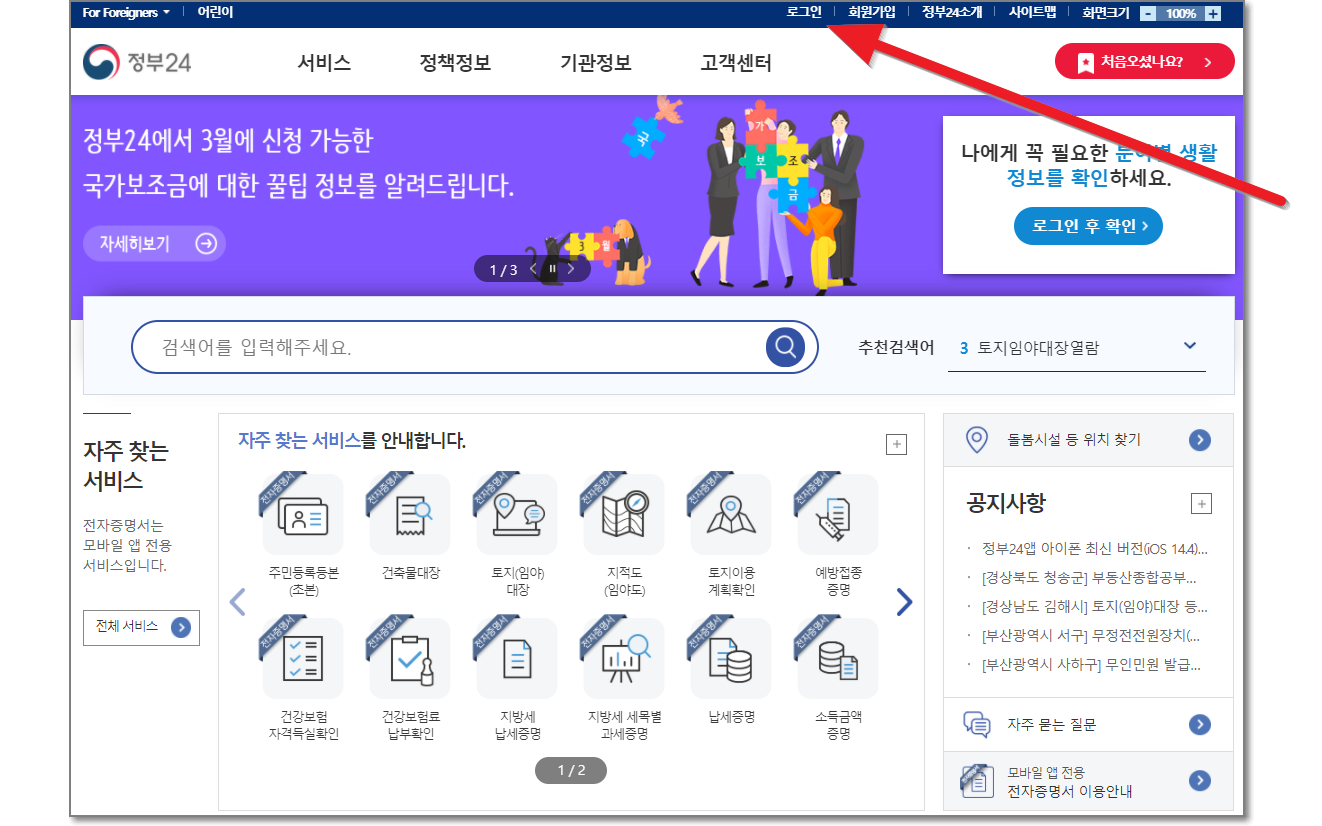Open the 토지(임야)대장 service icon
Image resolution: width=1322 pixels, height=826 pixels.
pos(517,515)
